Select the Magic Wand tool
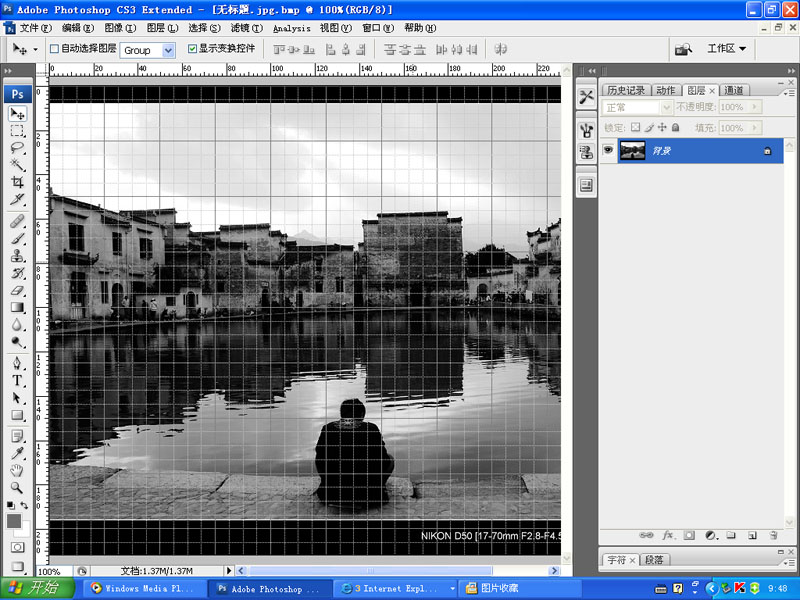This screenshot has height=600, width=800. click(x=17, y=164)
